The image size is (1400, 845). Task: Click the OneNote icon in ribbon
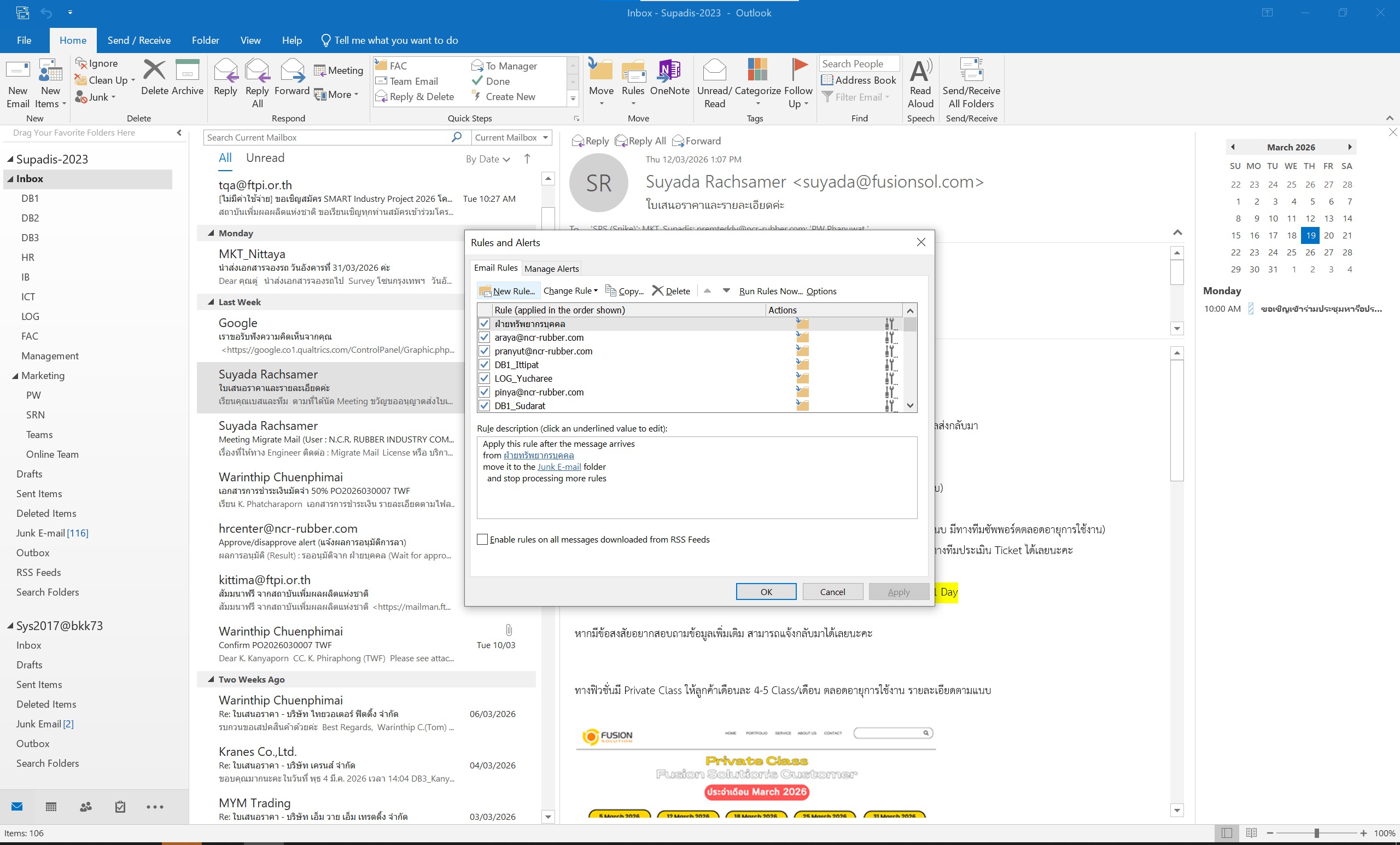(x=669, y=71)
